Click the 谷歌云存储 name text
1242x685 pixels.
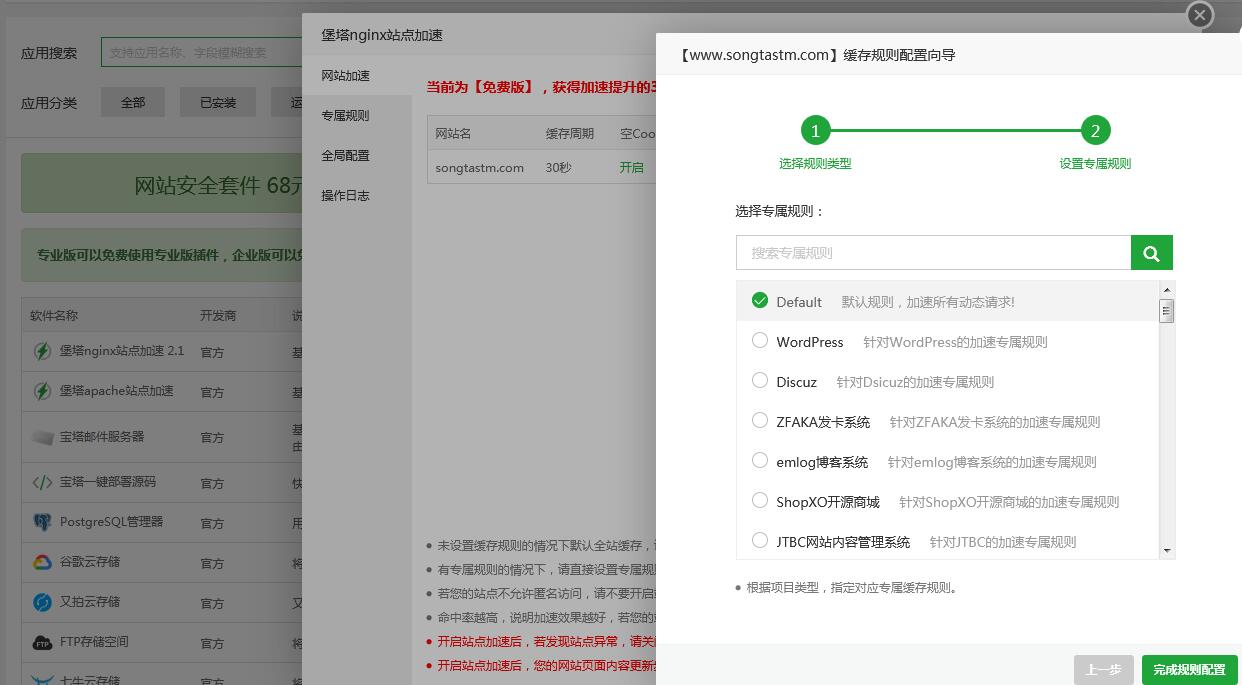[x=90, y=562]
